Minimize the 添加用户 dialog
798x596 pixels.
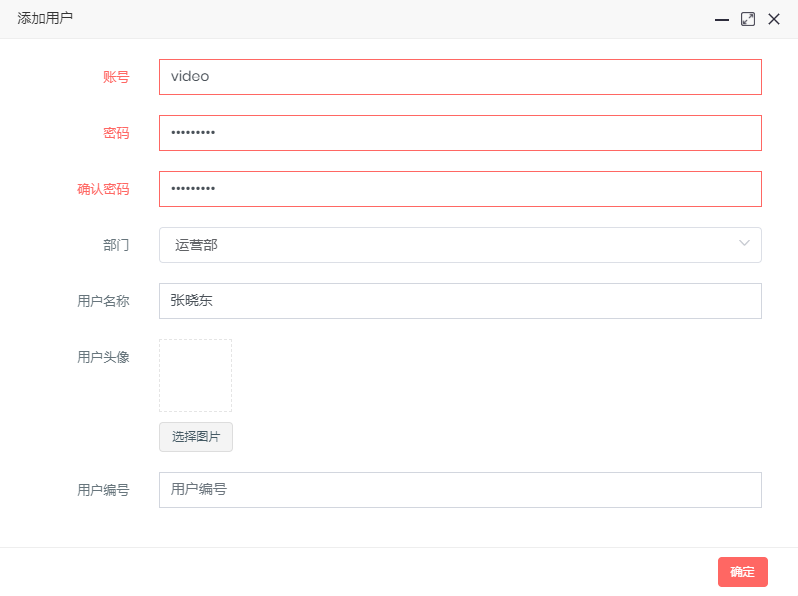pos(721,19)
